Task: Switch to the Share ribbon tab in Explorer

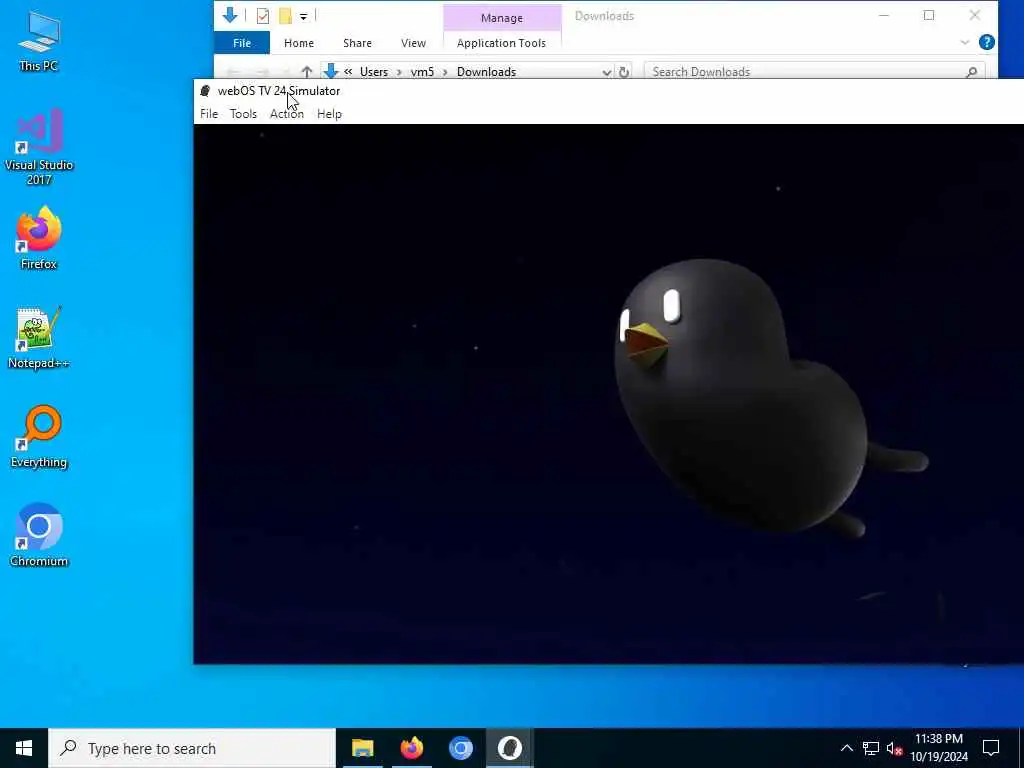Action: [x=357, y=43]
